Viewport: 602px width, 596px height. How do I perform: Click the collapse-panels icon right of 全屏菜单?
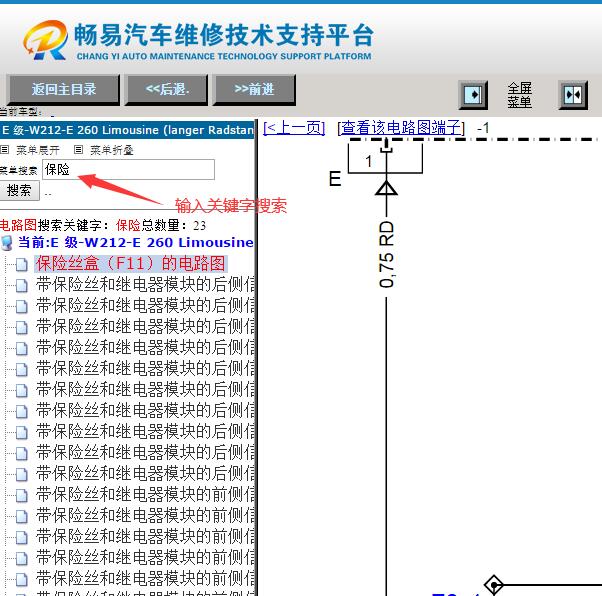click(573, 94)
